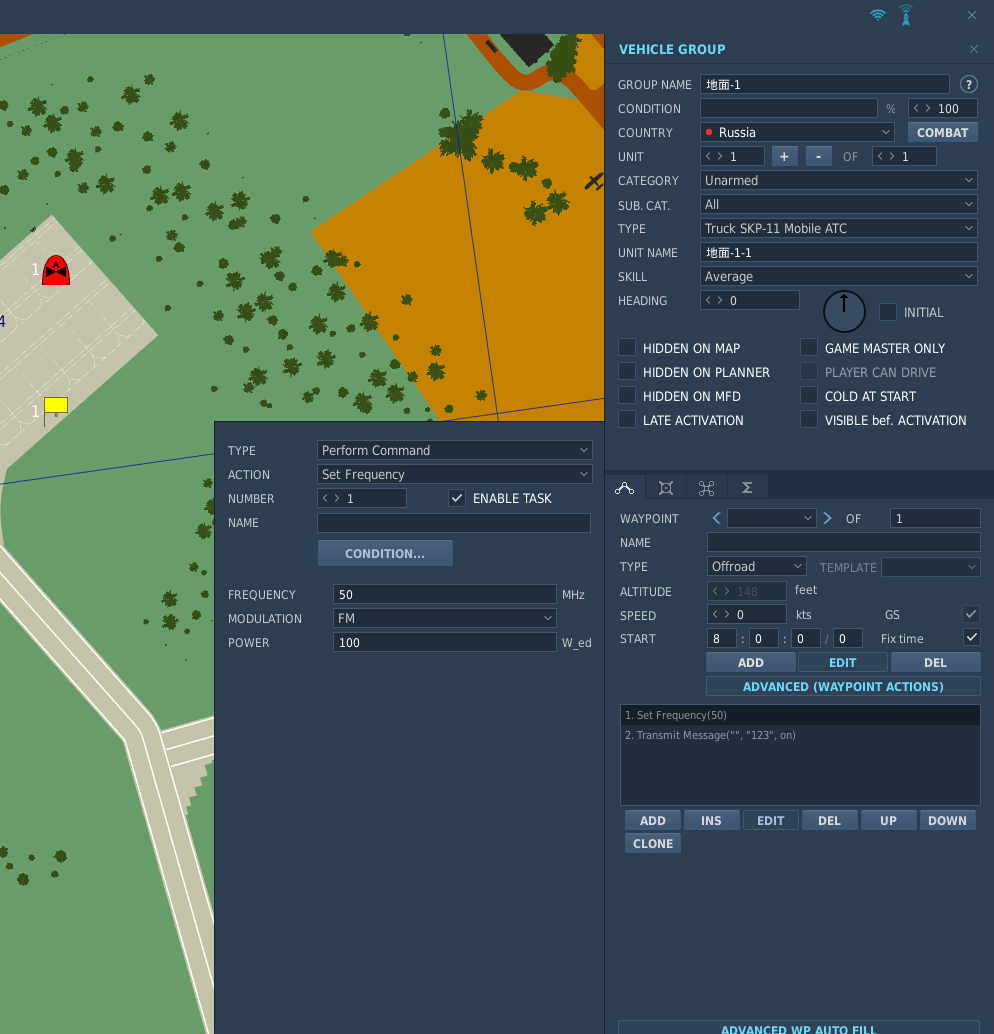Toggle Hidden on MFD checkbox
The width and height of the screenshot is (994, 1034).
[627, 396]
